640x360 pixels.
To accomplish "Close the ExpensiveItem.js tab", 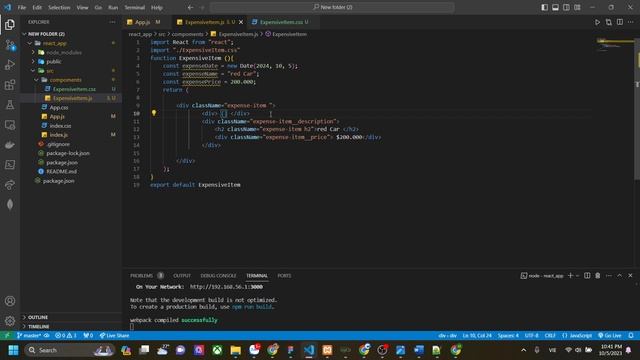I will pyautogui.click(x=241, y=22).
